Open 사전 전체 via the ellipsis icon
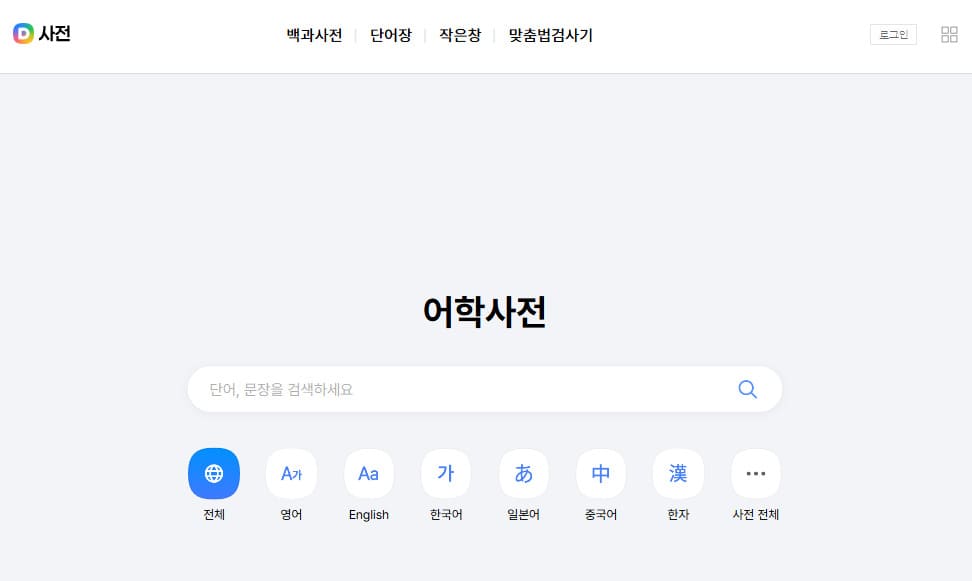Viewport: 972px width, 581px height. [x=755, y=473]
